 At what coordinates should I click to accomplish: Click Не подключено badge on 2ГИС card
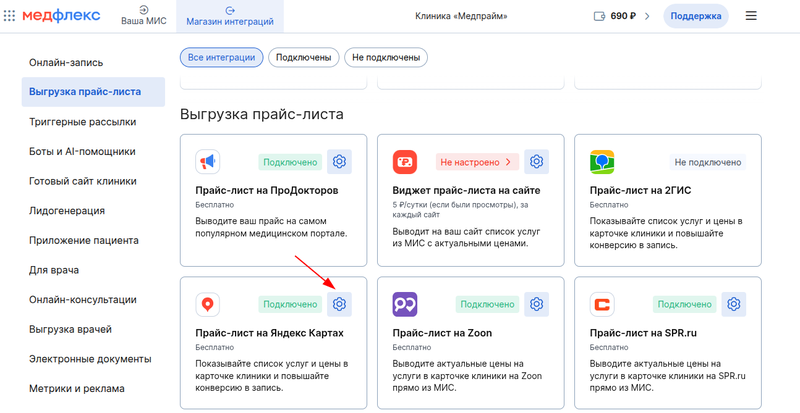(x=708, y=162)
